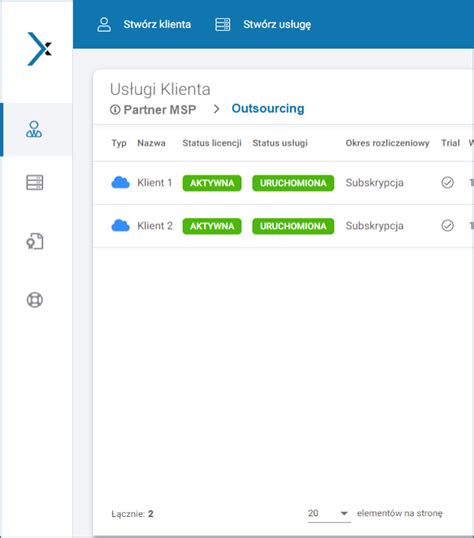The image size is (474, 538).
Task: Sort by Status licencji column header
Action: click(212, 143)
